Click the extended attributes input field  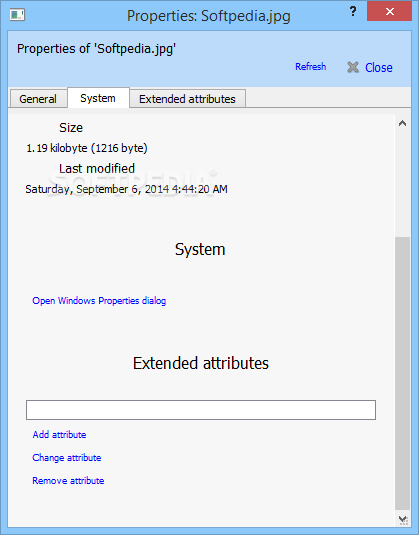point(201,410)
